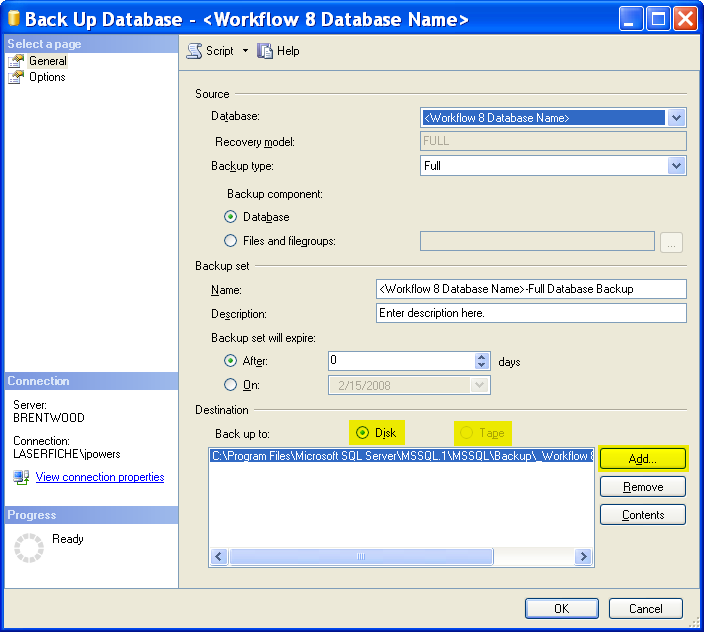Viewport: 704px width, 632px height.
Task: Click the Description text field
Action: pos(531,313)
